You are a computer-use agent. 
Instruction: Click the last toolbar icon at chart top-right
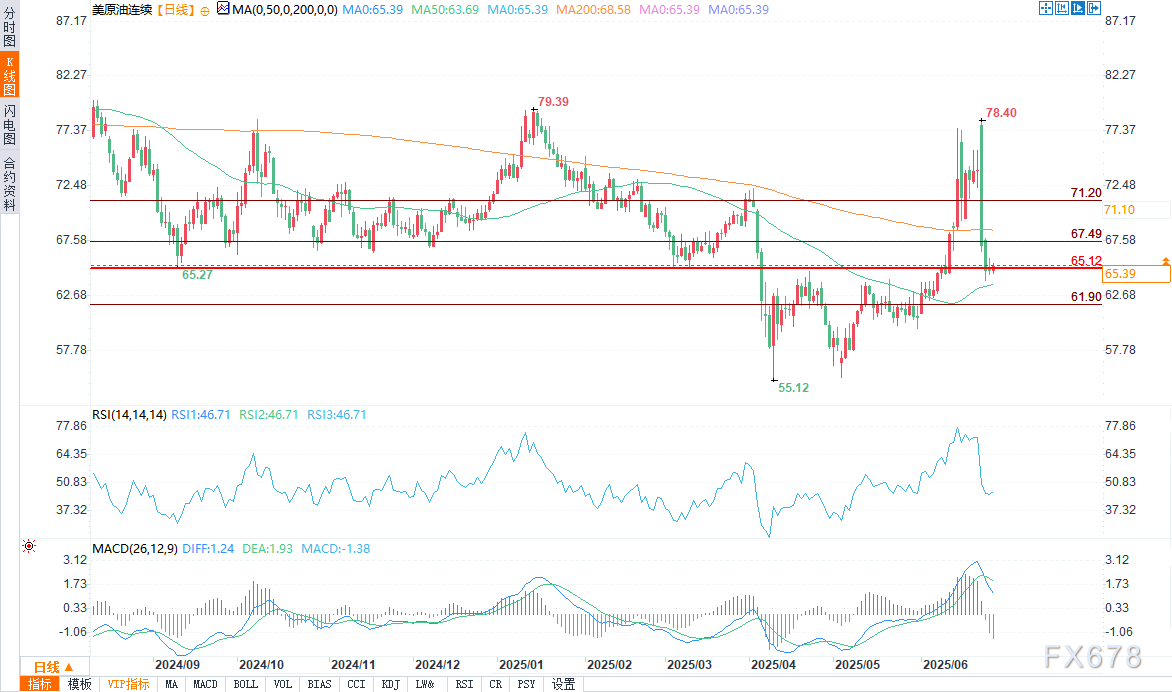click(x=1094, y=8)
